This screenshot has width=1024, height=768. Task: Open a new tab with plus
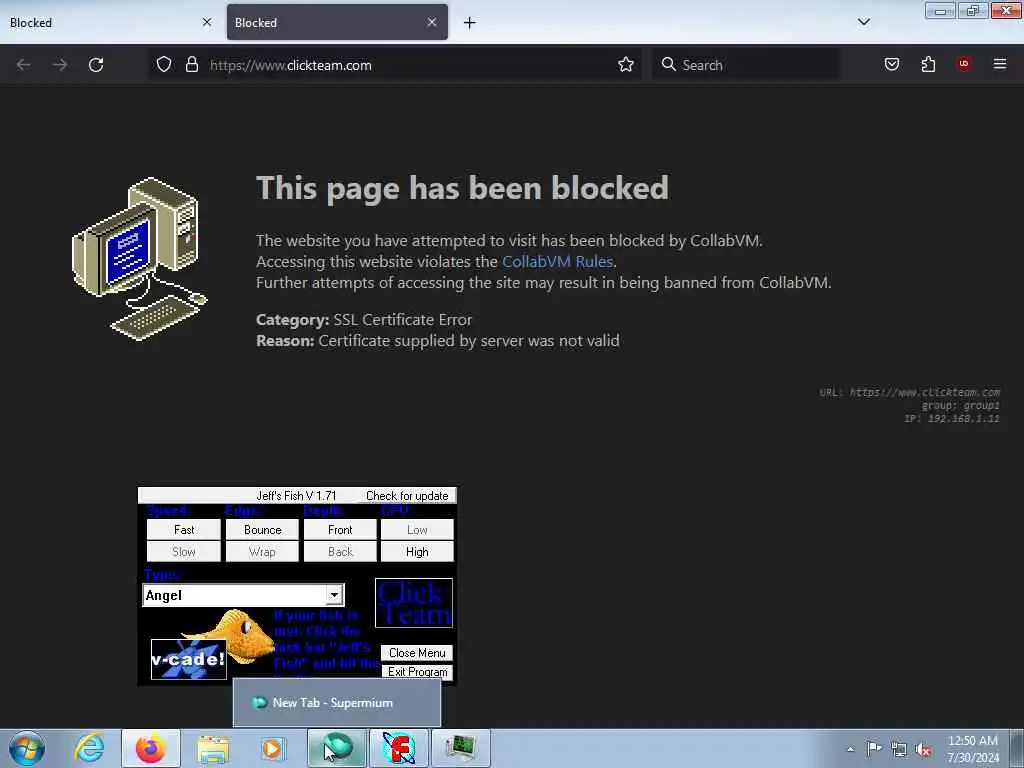pos(470,23)
